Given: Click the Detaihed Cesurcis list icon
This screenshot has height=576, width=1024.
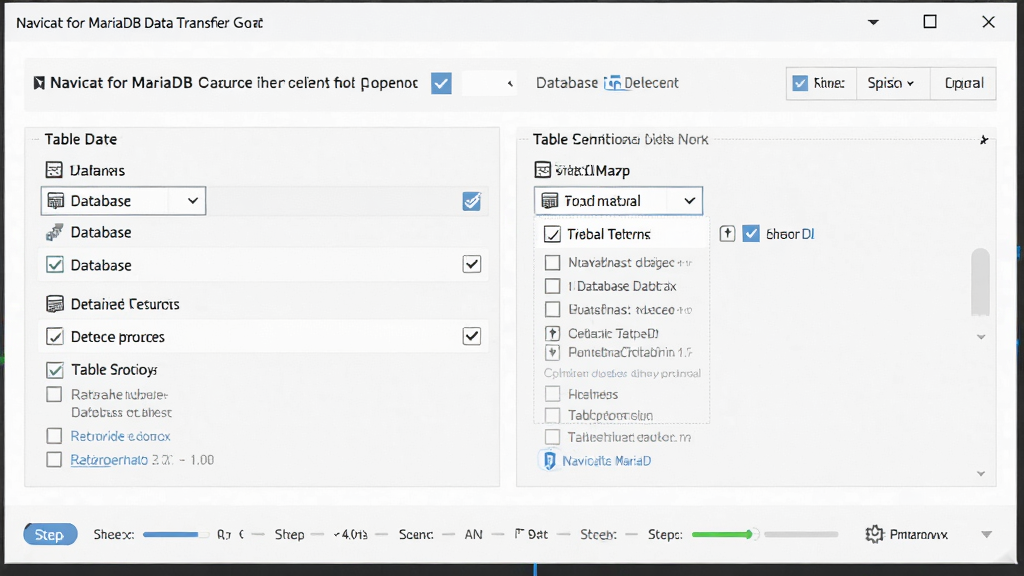Looking at the screenshot, I should [x=55, y=304].
